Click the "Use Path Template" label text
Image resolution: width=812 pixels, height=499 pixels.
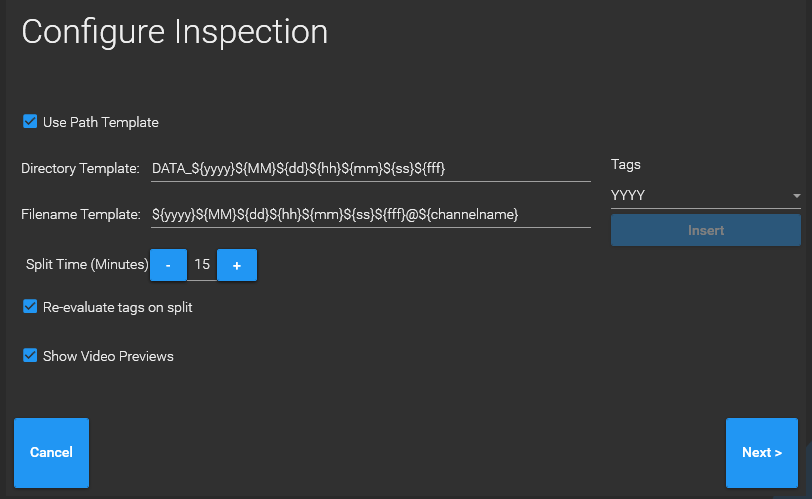click(x=101, y=122)
